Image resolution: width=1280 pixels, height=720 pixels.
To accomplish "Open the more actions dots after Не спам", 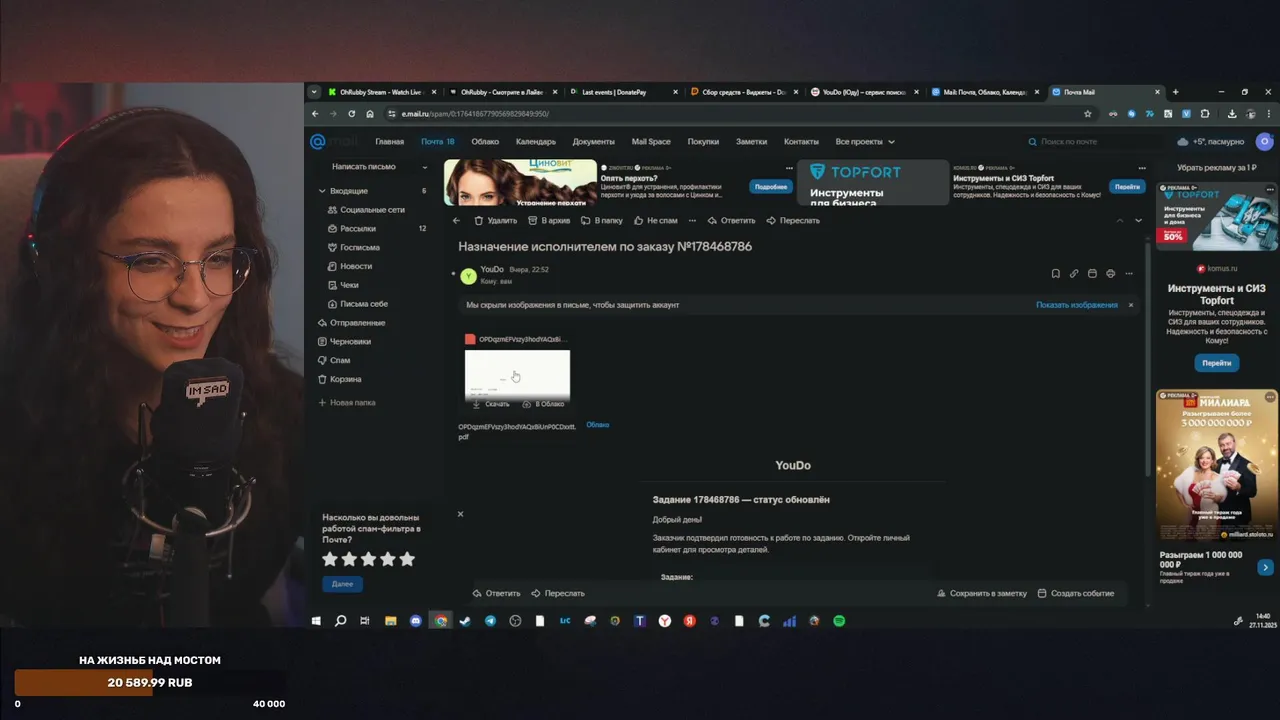I will pos(691,220).
